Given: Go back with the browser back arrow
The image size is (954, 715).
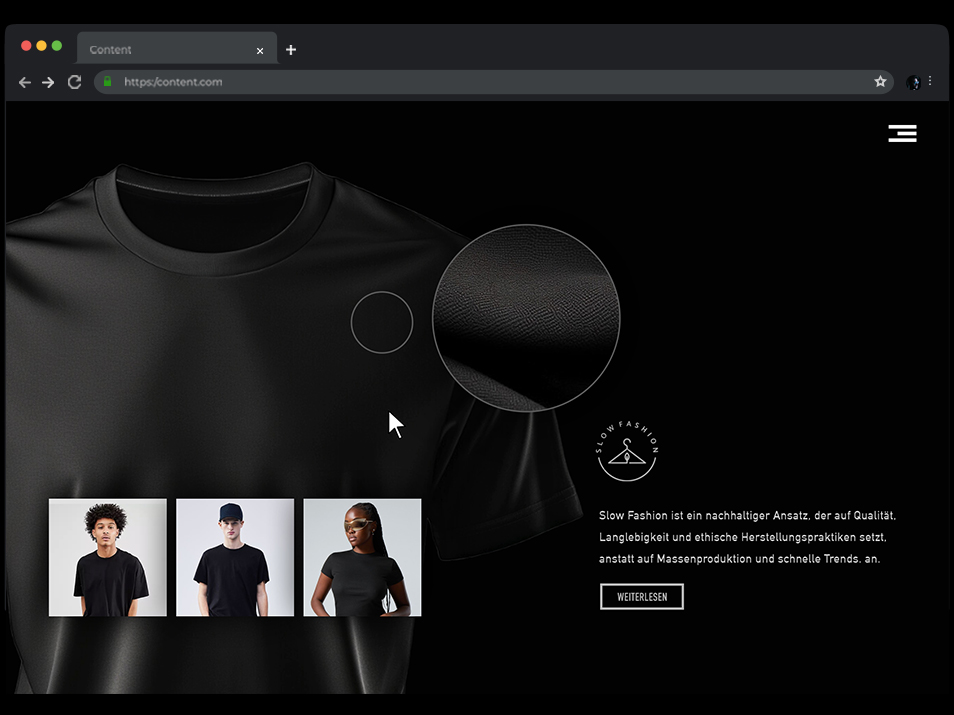Looking at the screenshot, I should point(24,82).
